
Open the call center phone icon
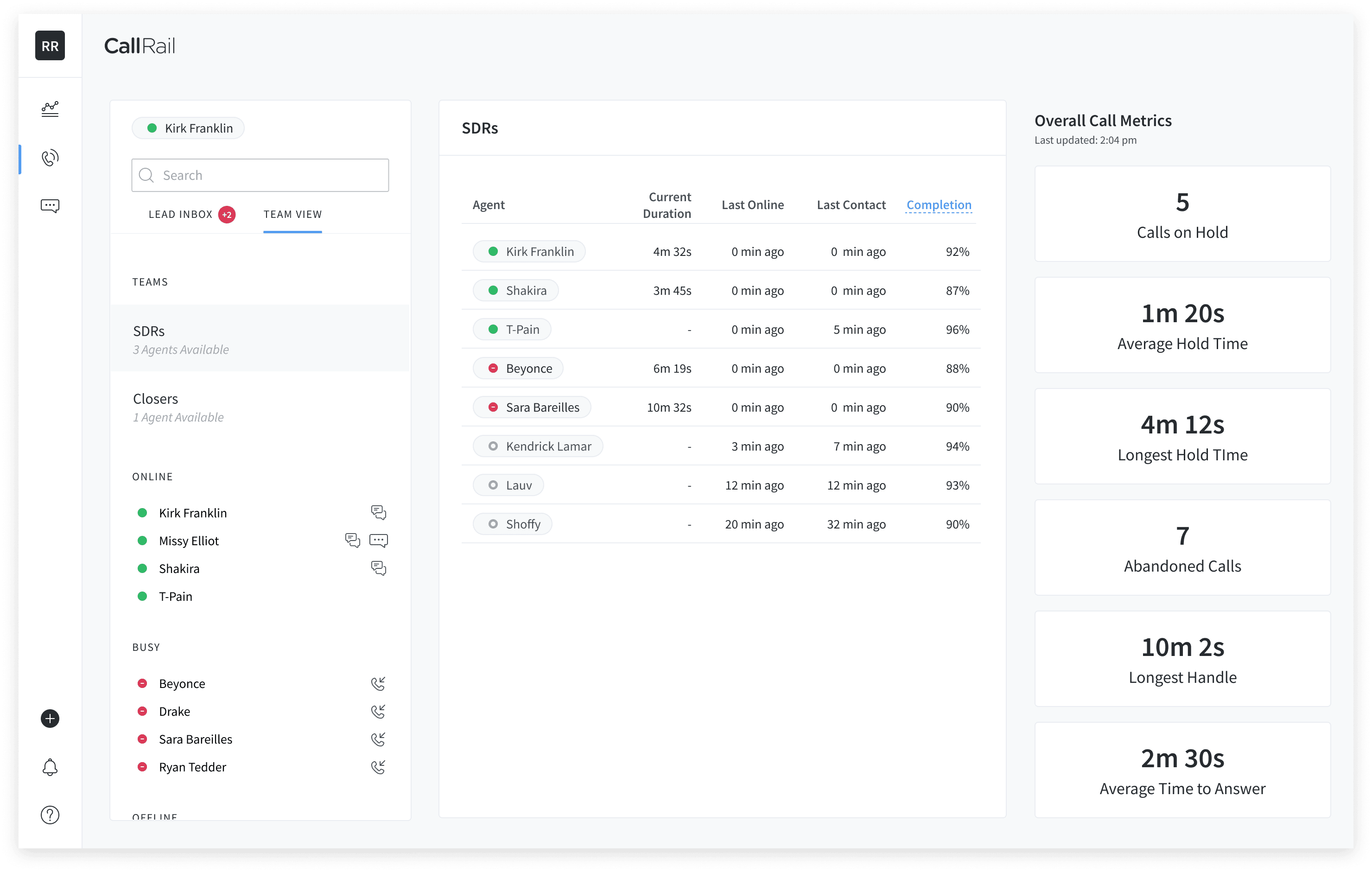50,158
